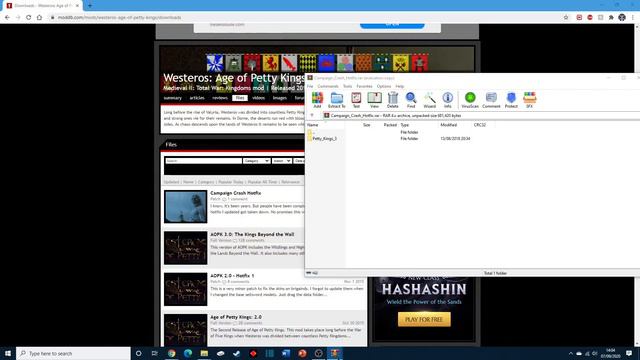
Task: Show archive Info in WinRAR
Action: click(448, 100)
